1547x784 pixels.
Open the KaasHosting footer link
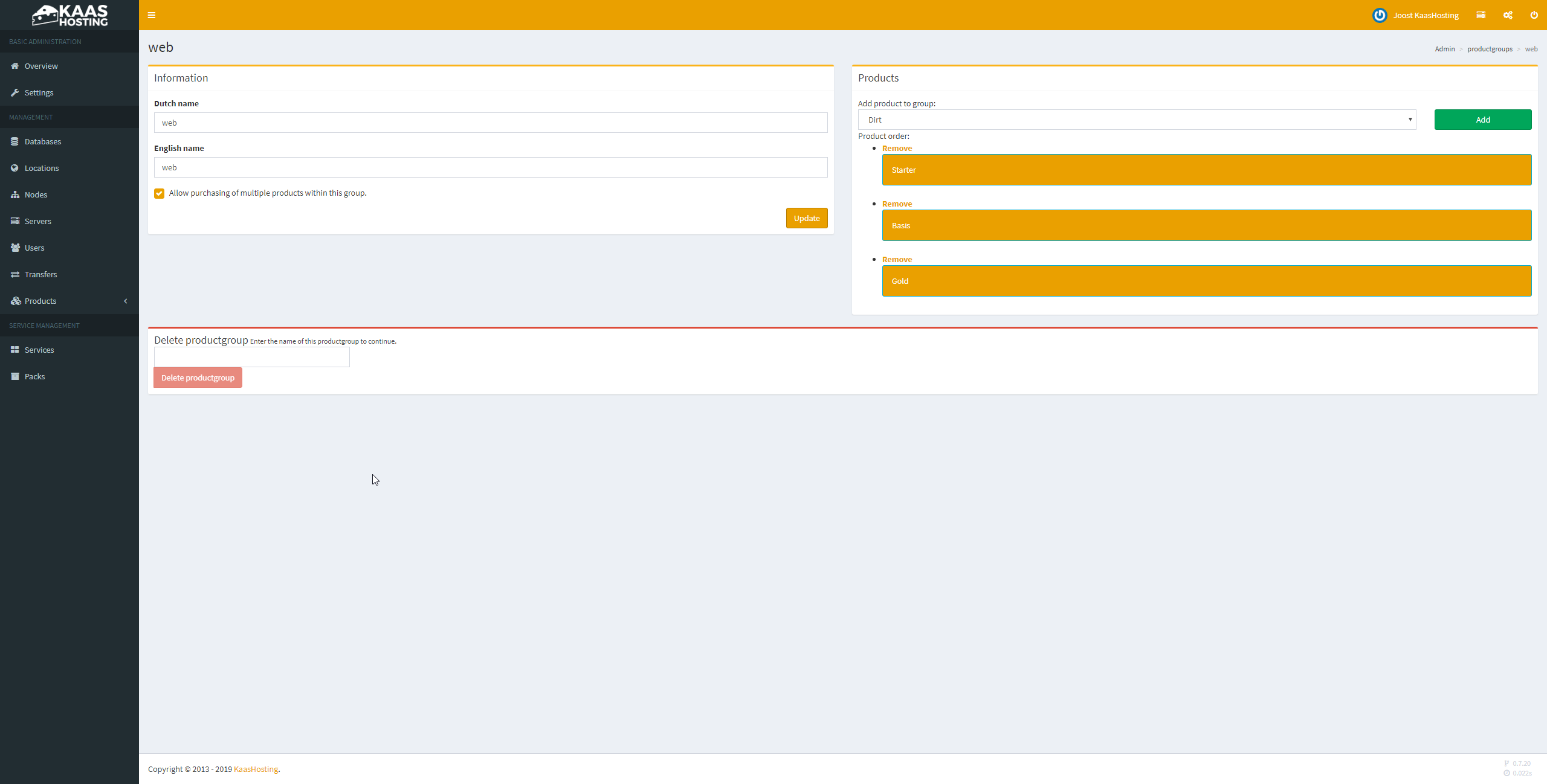pyautogui.click(x=256, y=769)
